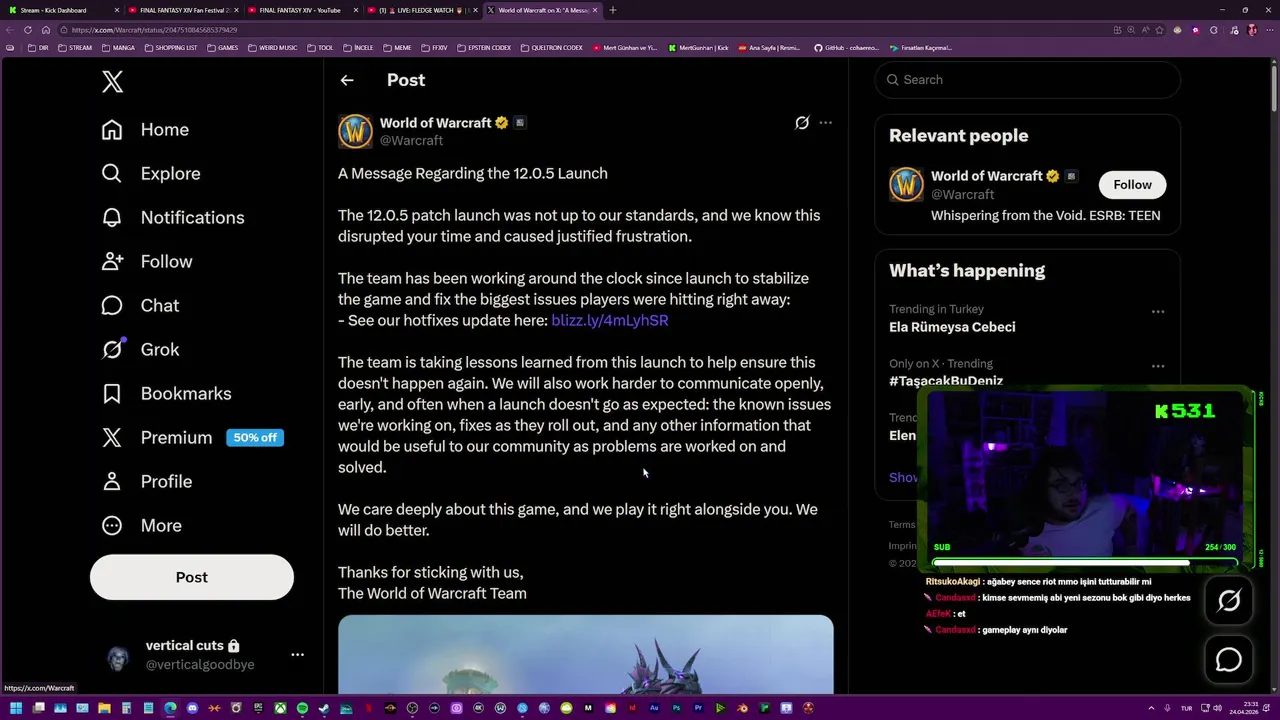Click the browser address bar

(x=580, y=30)
